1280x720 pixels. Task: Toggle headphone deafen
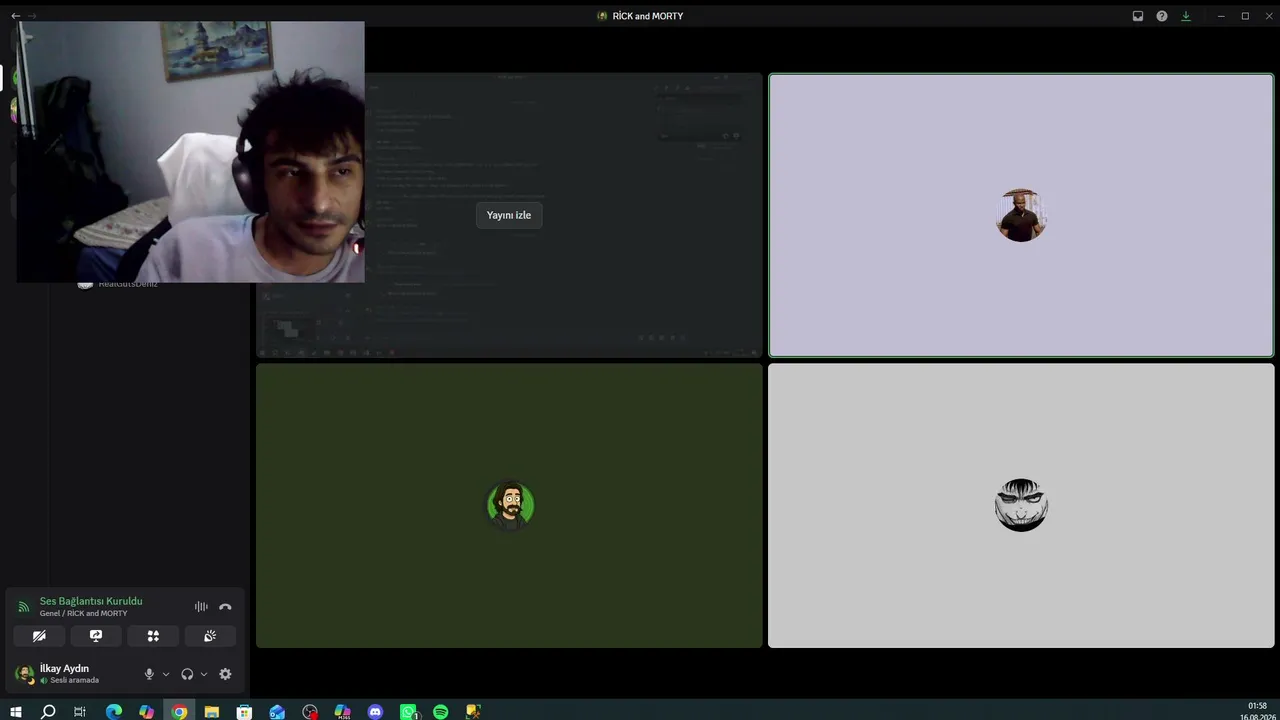[187, 674]
